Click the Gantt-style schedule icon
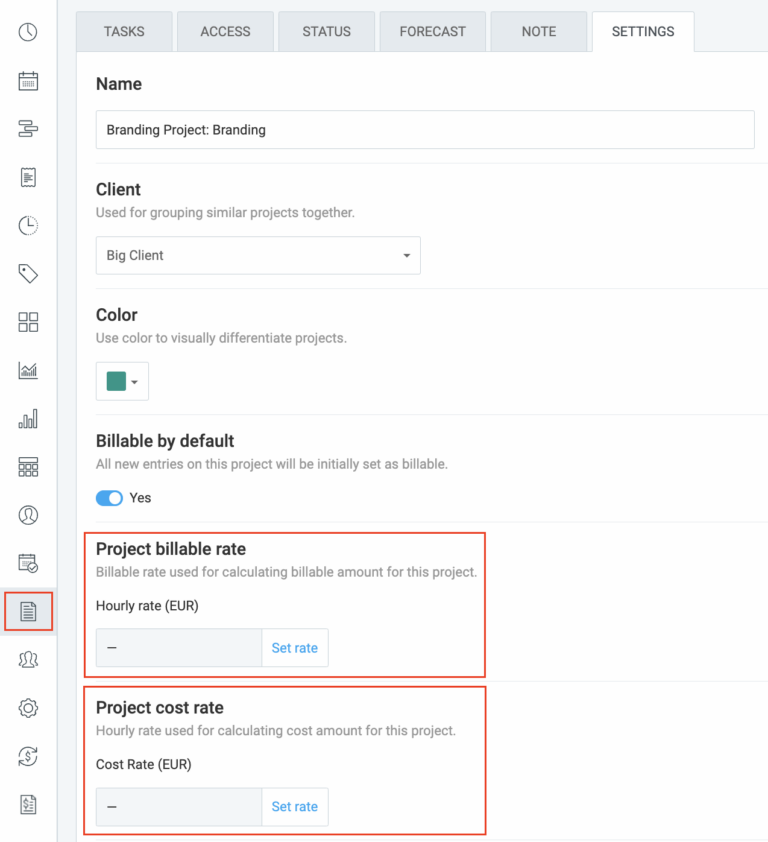Viewport: 768px width, 842px height. click(28, 129)
